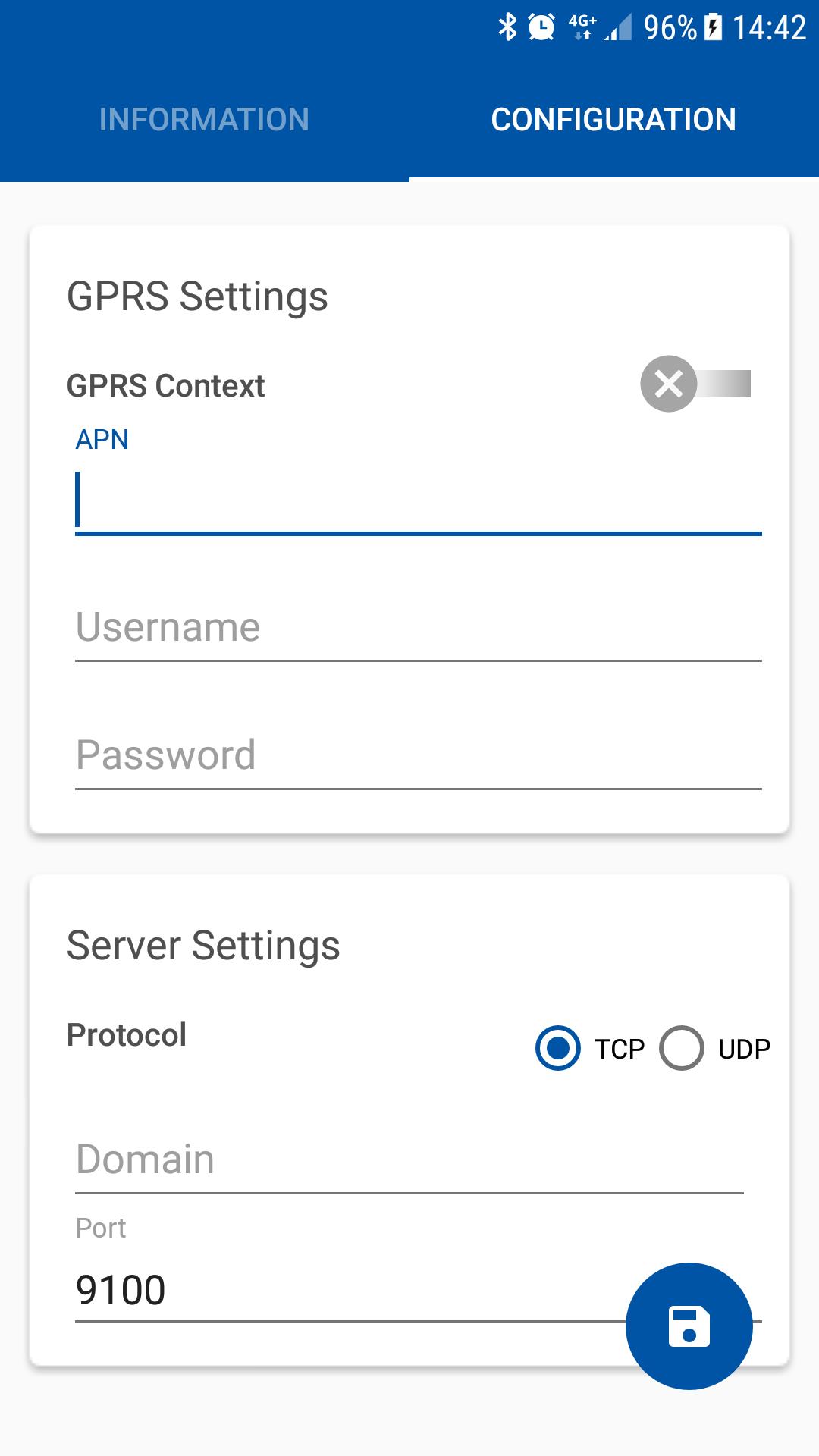
Task: Tap the Domain input field
Action: (x=409, y=1159)
